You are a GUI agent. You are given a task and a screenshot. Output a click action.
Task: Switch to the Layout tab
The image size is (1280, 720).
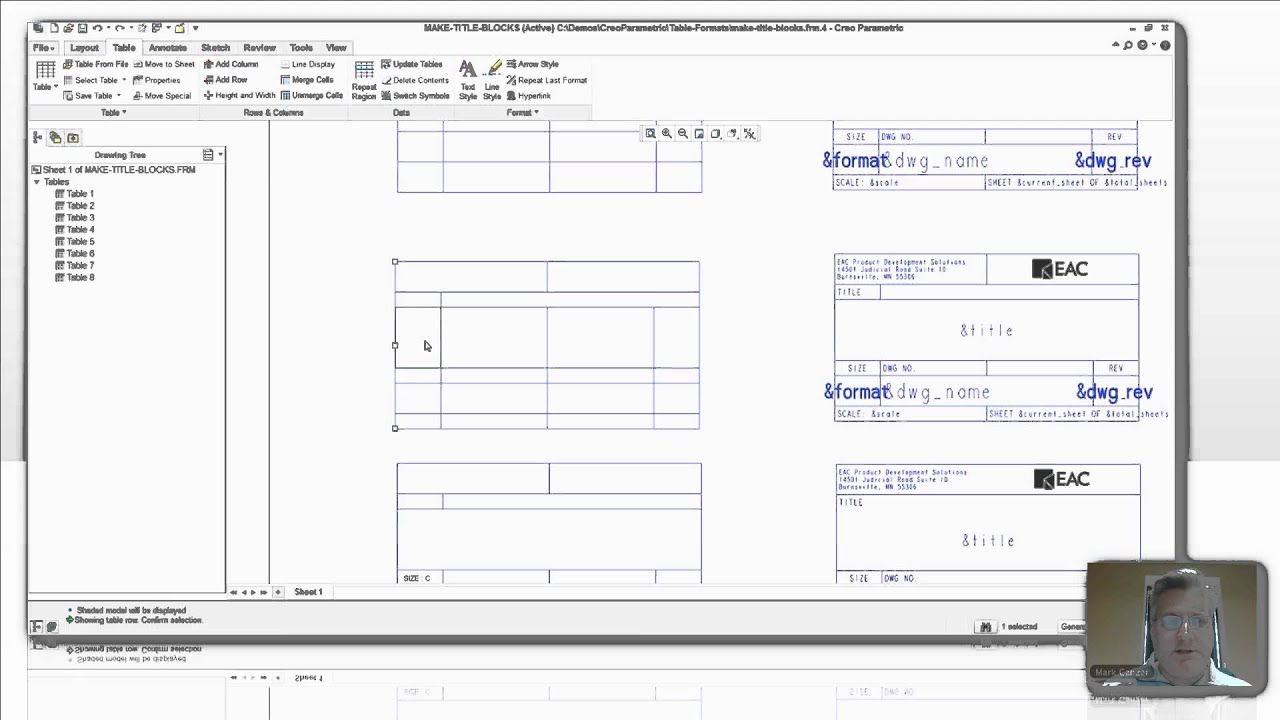coord(84,48)
